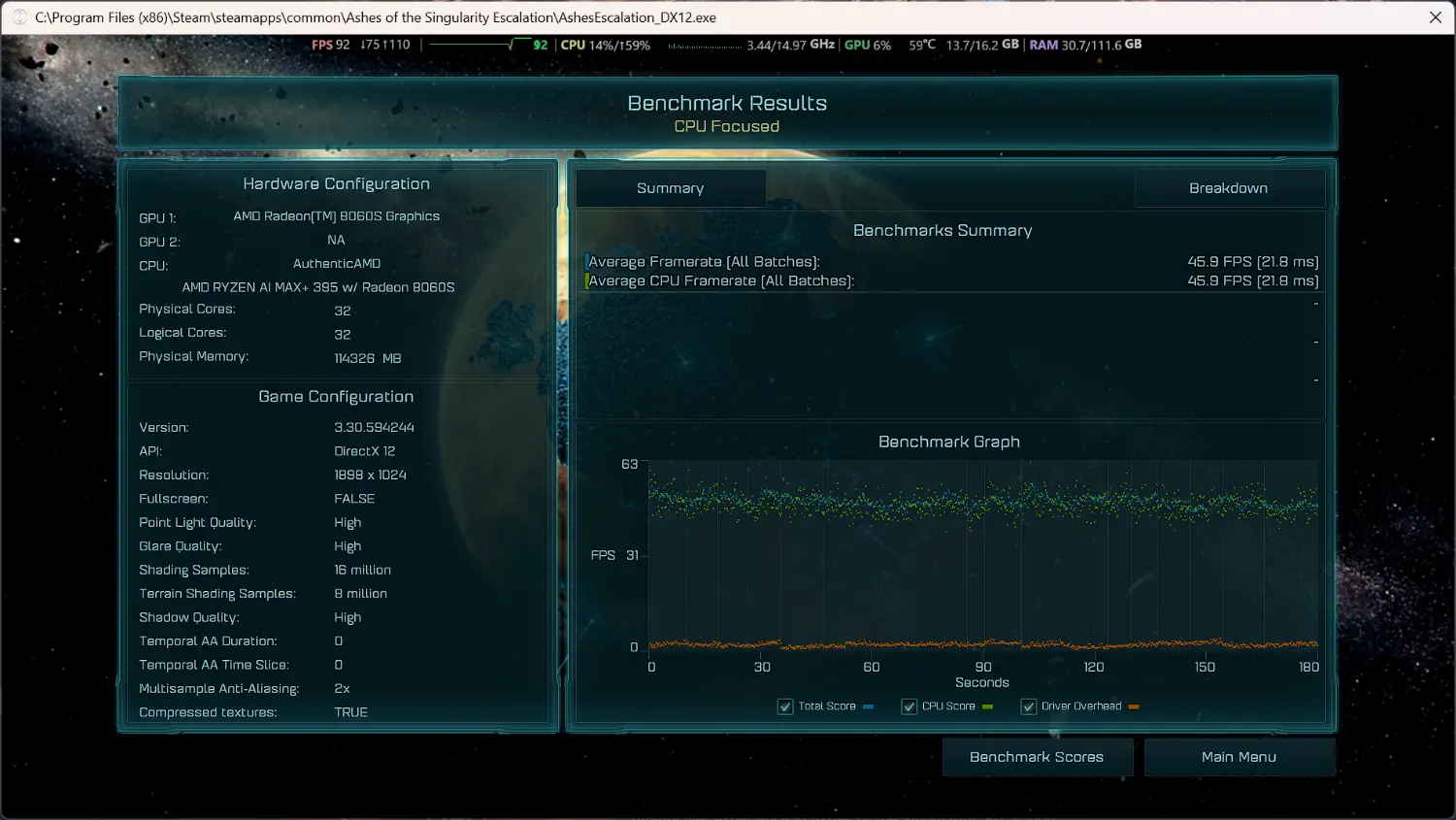This screenshot has height=820, width=1456.
Task: Click the 90 seconds graph axis label
Action: [983, 667]
